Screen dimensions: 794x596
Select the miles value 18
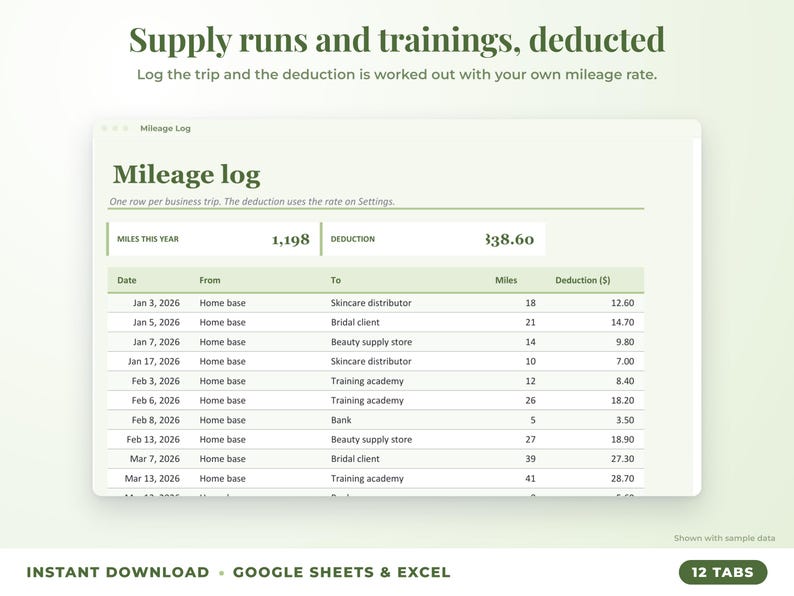(530, 303)
